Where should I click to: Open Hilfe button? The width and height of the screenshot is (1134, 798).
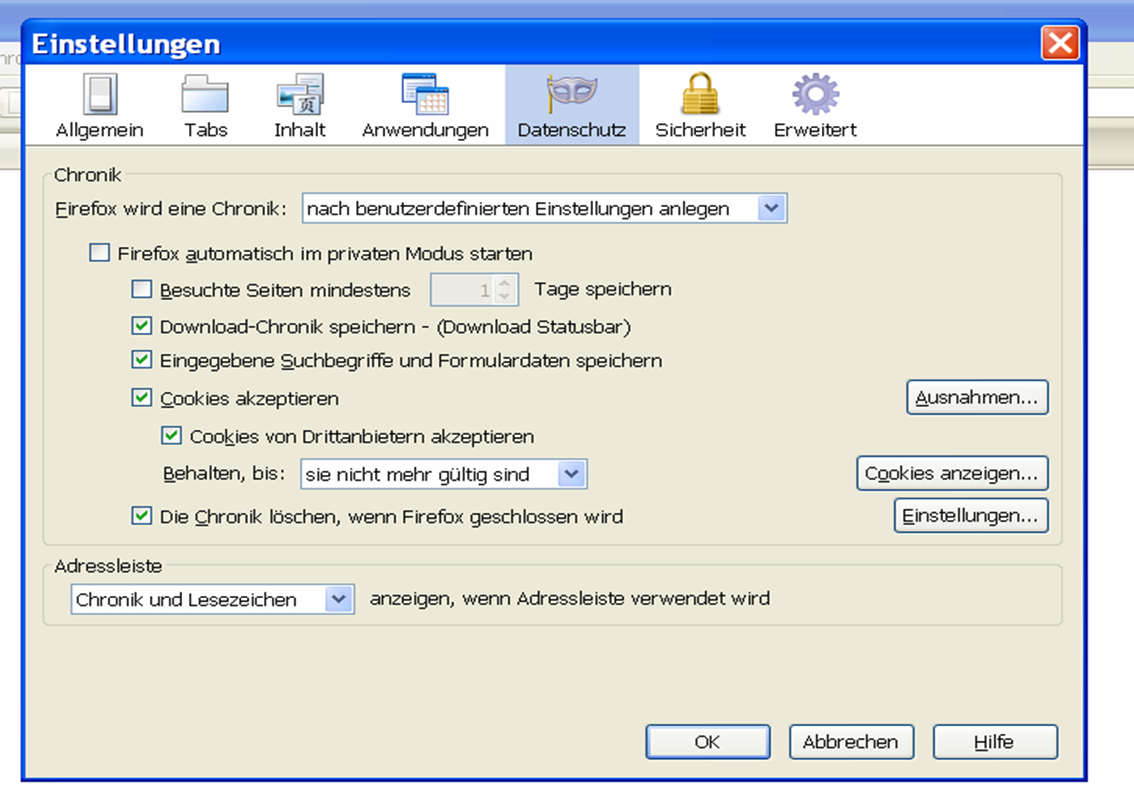tap(995, 742)
